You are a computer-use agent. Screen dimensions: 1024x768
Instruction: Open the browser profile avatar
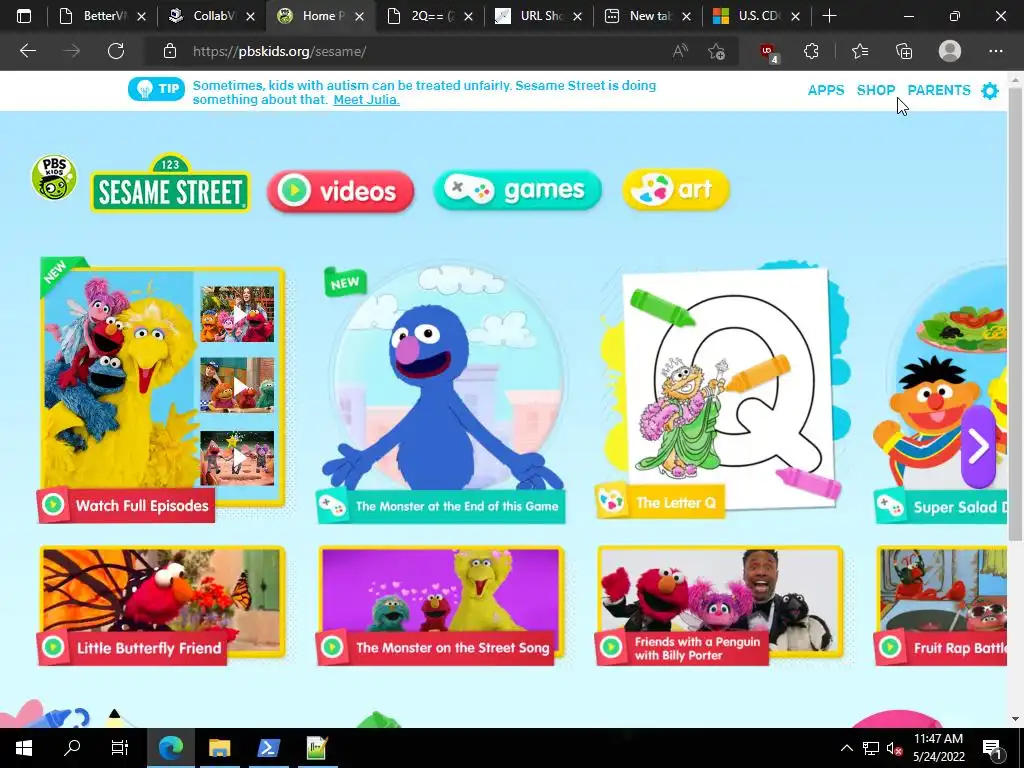click(950, 51)
